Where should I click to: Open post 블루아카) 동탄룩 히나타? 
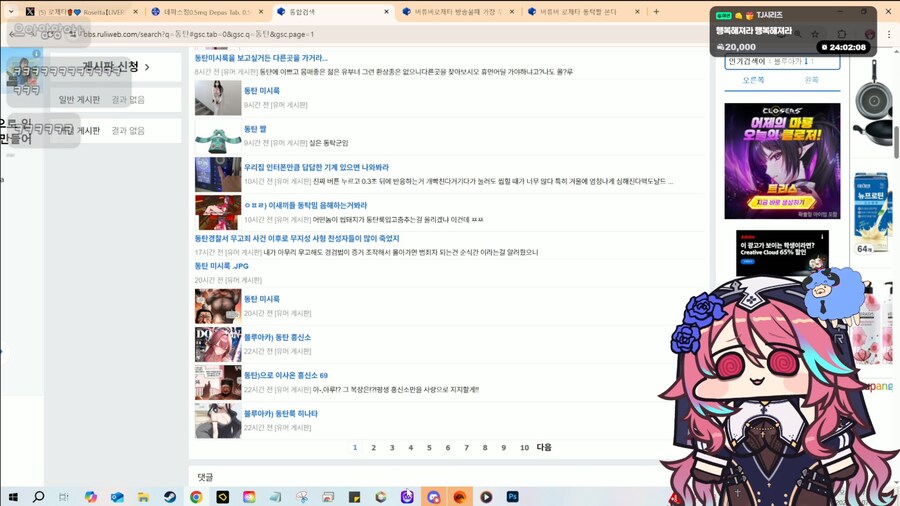(281, 414)
